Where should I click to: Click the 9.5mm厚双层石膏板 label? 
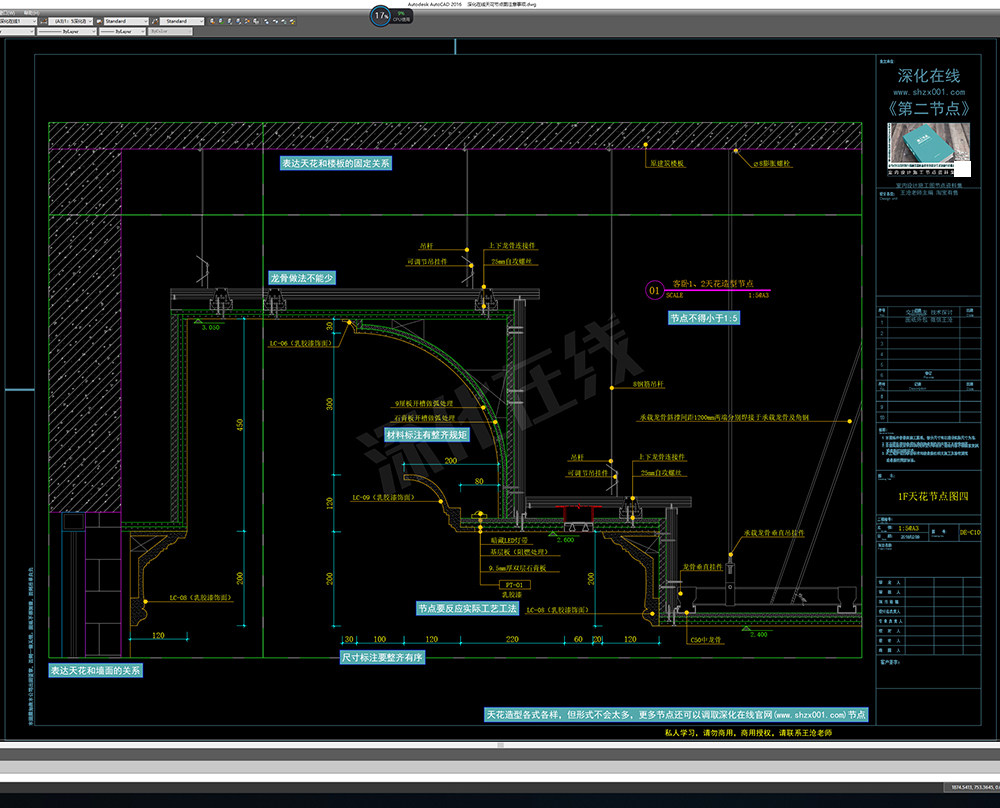[x=517, y=568]
